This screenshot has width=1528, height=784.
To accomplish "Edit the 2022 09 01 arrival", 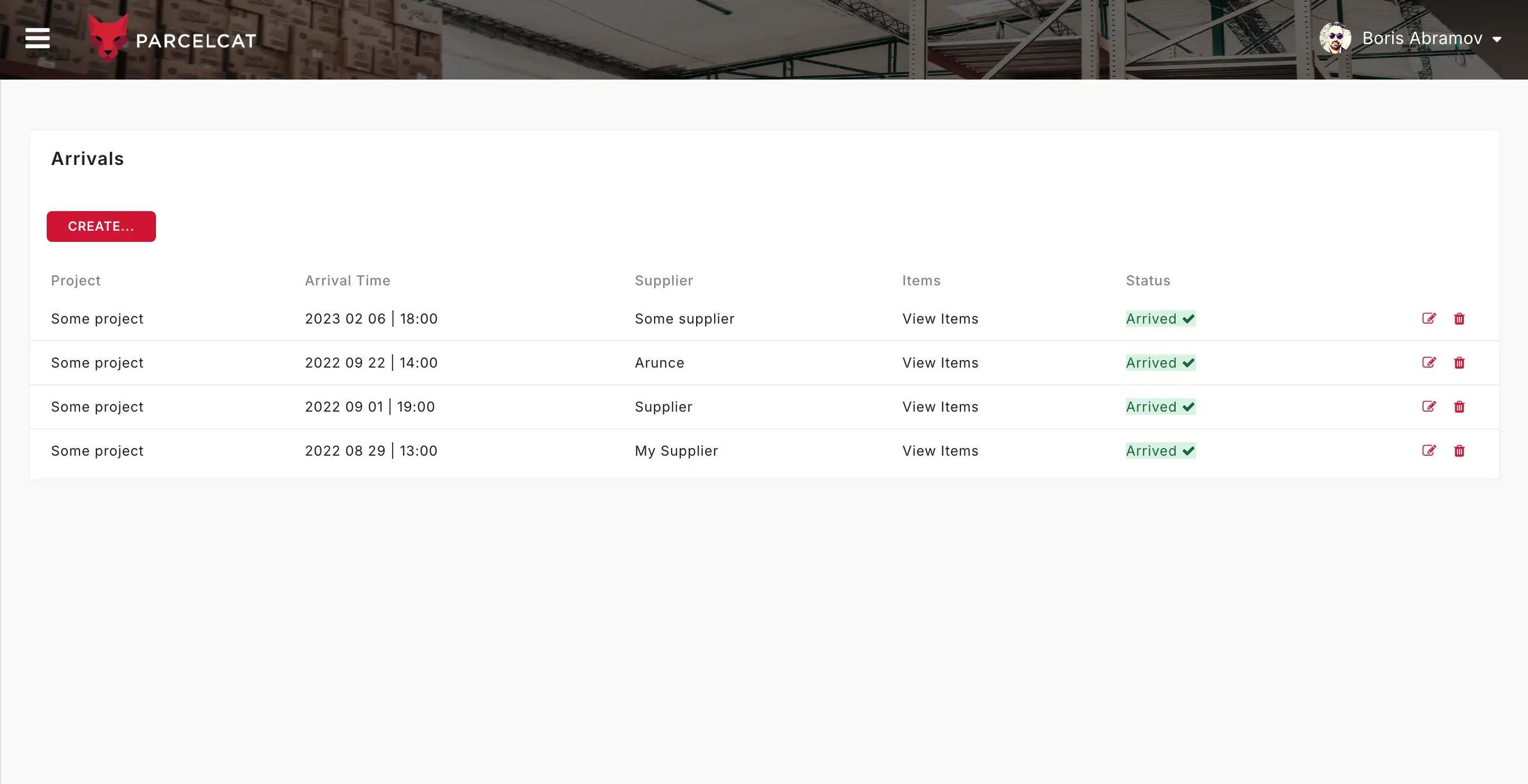I will 1429,406.
